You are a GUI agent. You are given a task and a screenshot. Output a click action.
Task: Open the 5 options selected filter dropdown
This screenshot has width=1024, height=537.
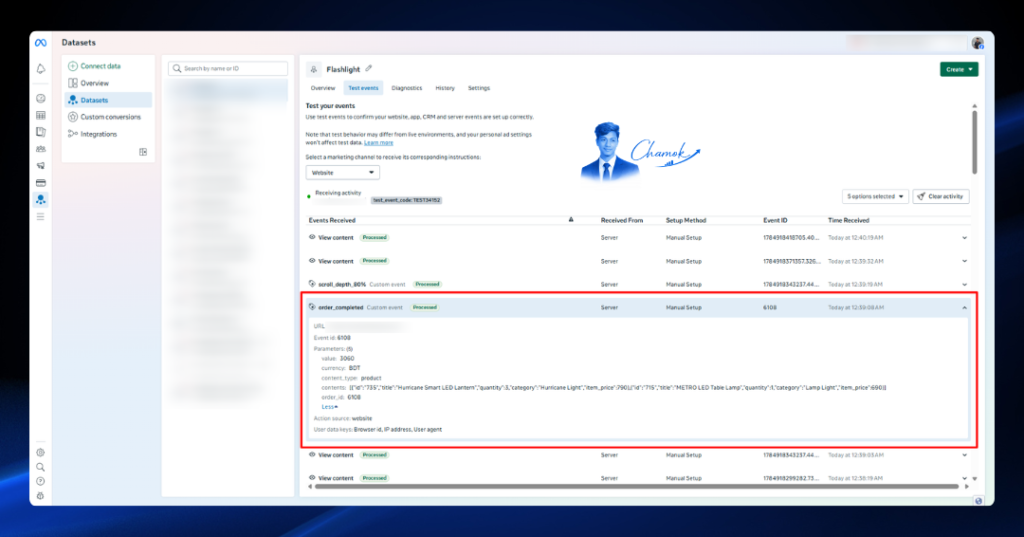click(875, 197)
